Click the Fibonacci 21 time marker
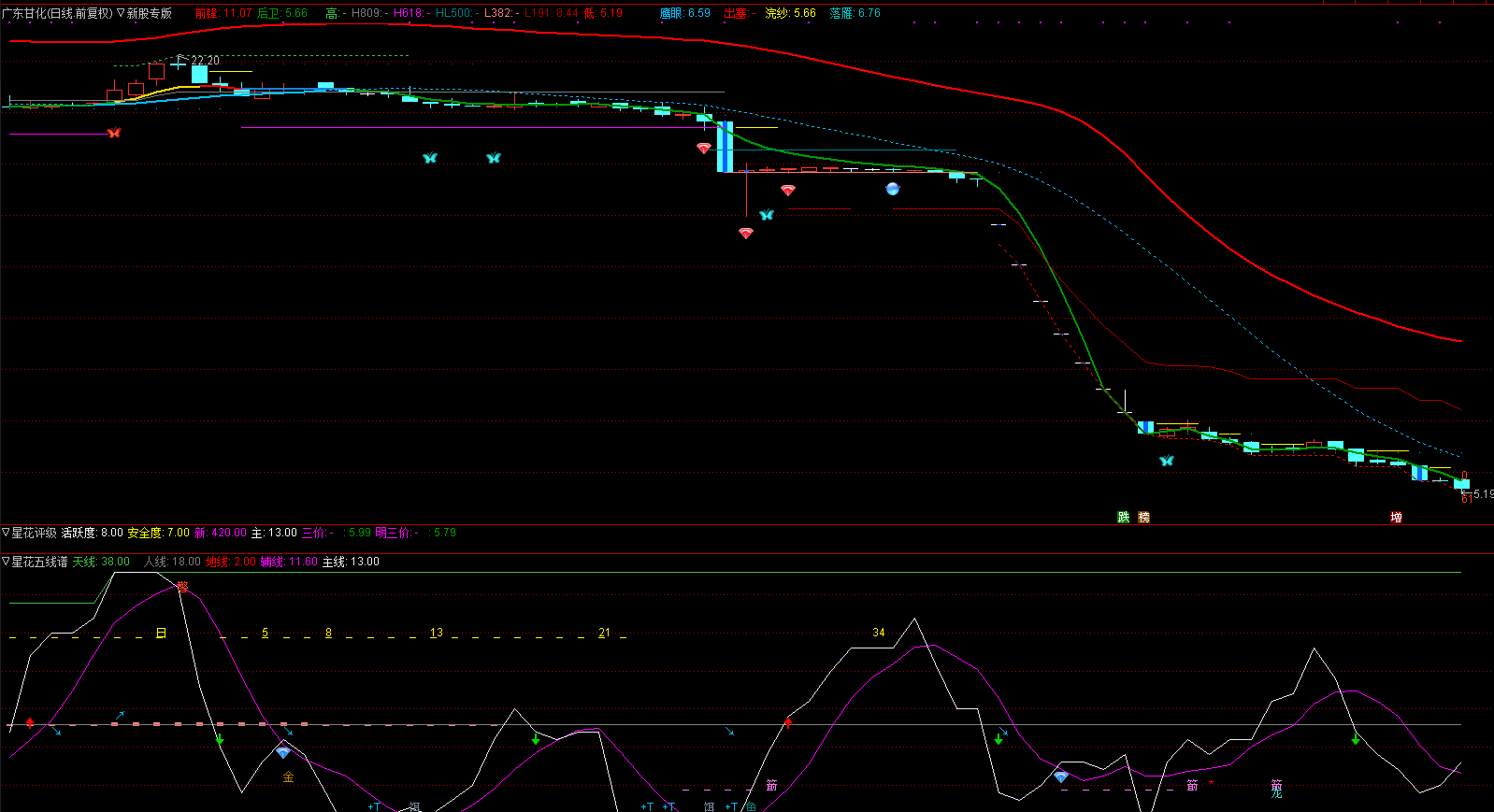Viewport: 1494px width, 812px height. click(x=605, y=634)
